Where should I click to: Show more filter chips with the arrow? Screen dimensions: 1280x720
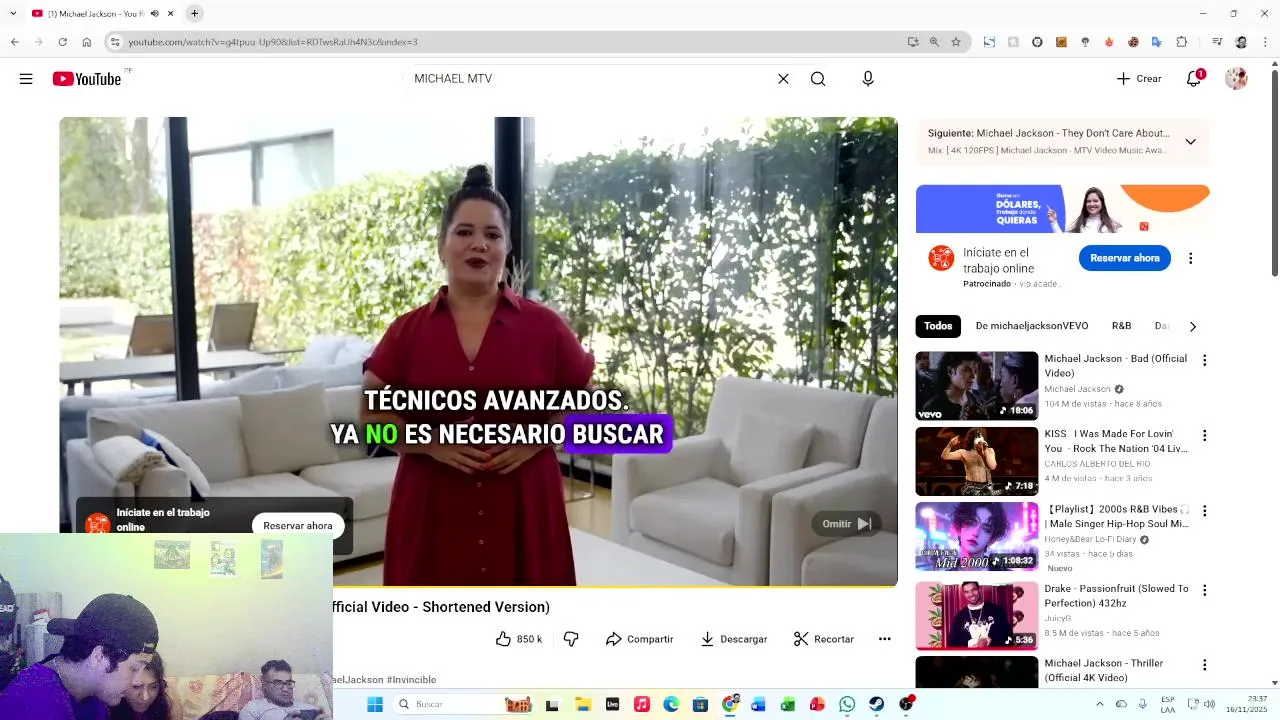point(1192,326)
